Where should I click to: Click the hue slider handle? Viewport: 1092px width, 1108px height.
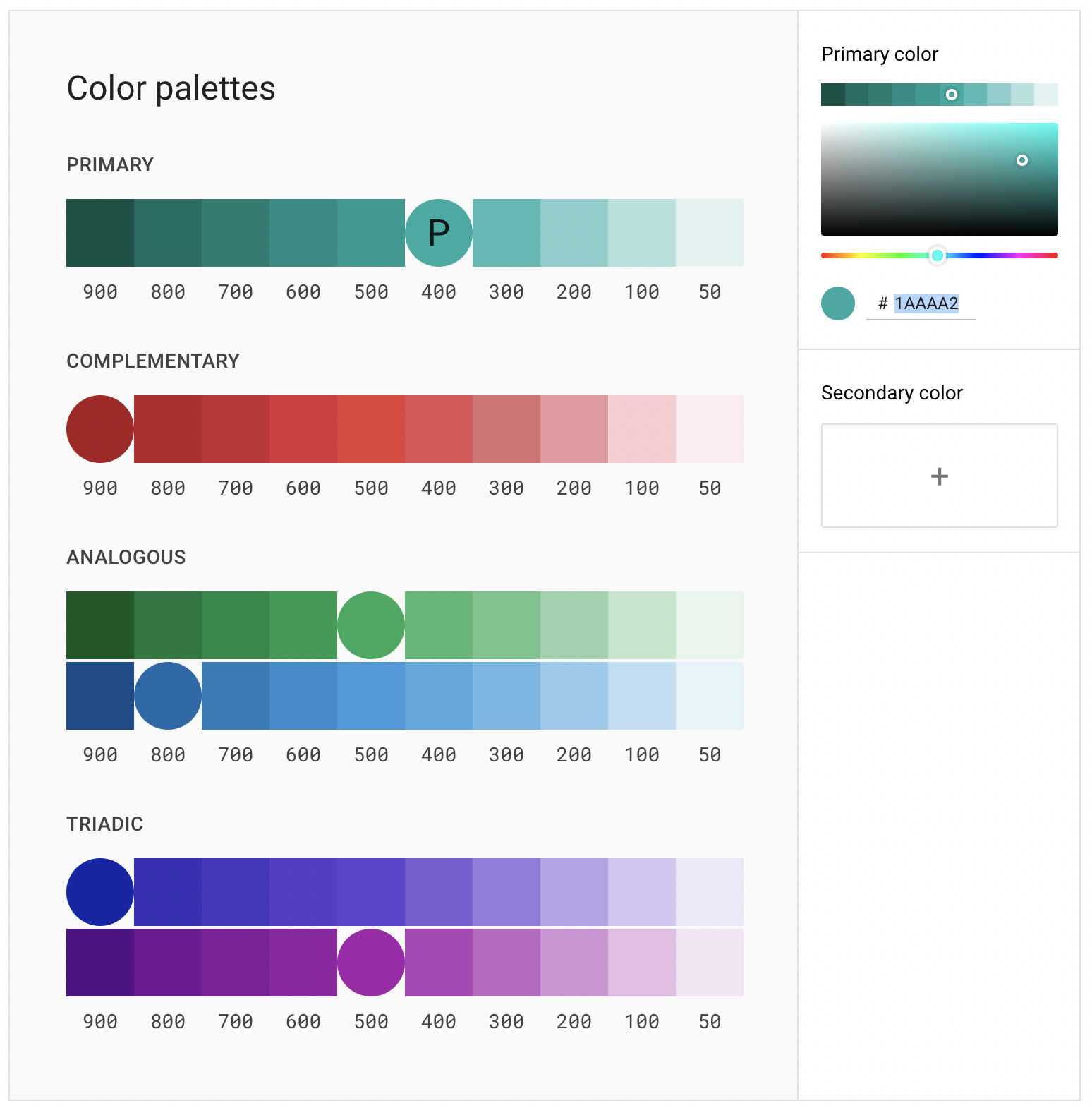938,255
